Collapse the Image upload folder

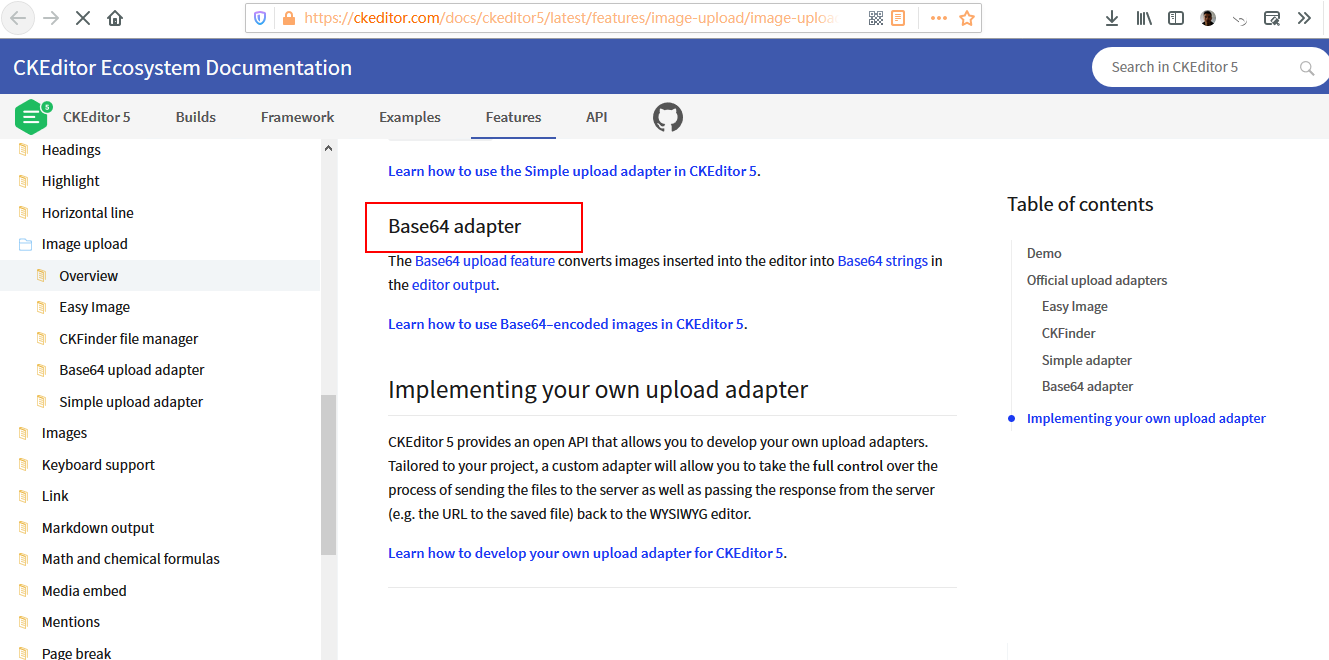(x=26, y=244)
